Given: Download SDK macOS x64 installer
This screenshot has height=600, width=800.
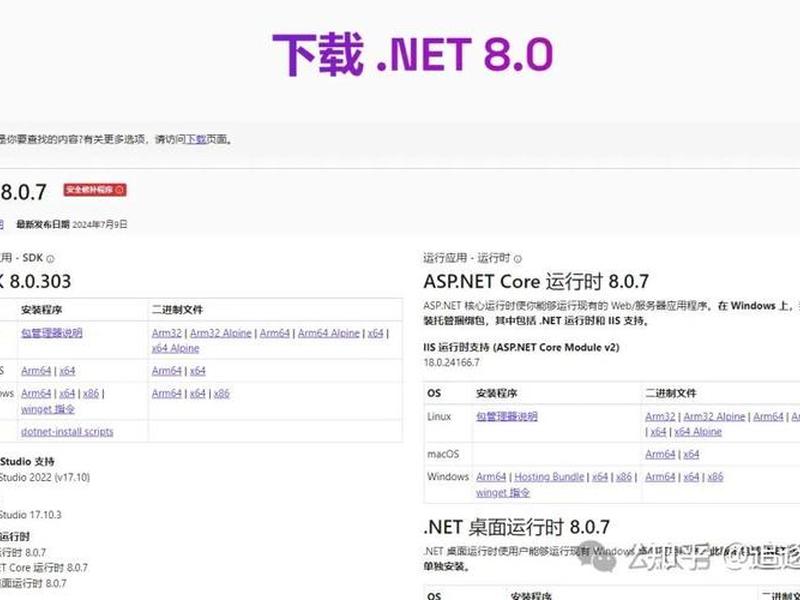Looking at the screenshot, I should click(x=67, y=371).
